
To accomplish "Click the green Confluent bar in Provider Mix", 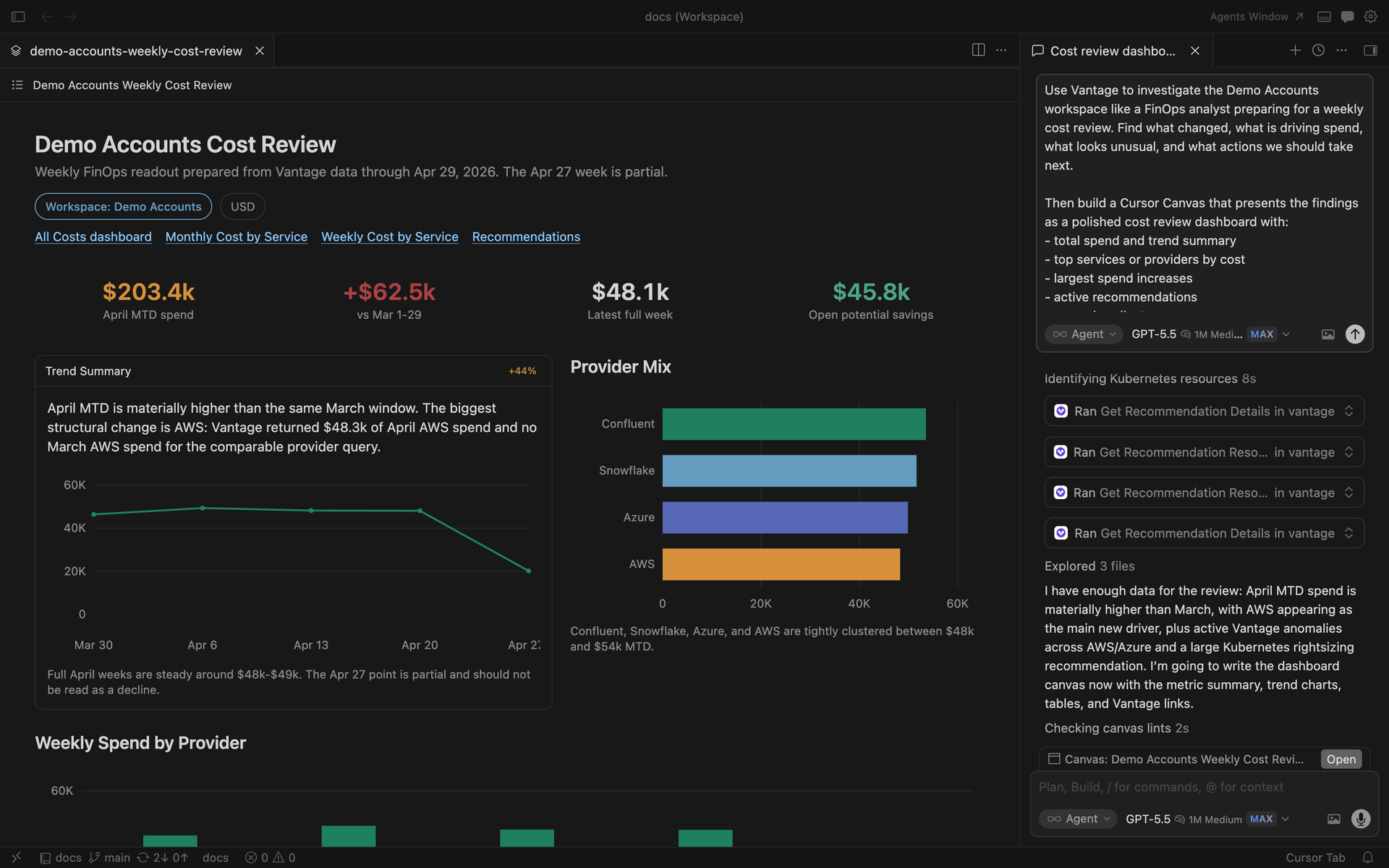I will coord(794,424).
